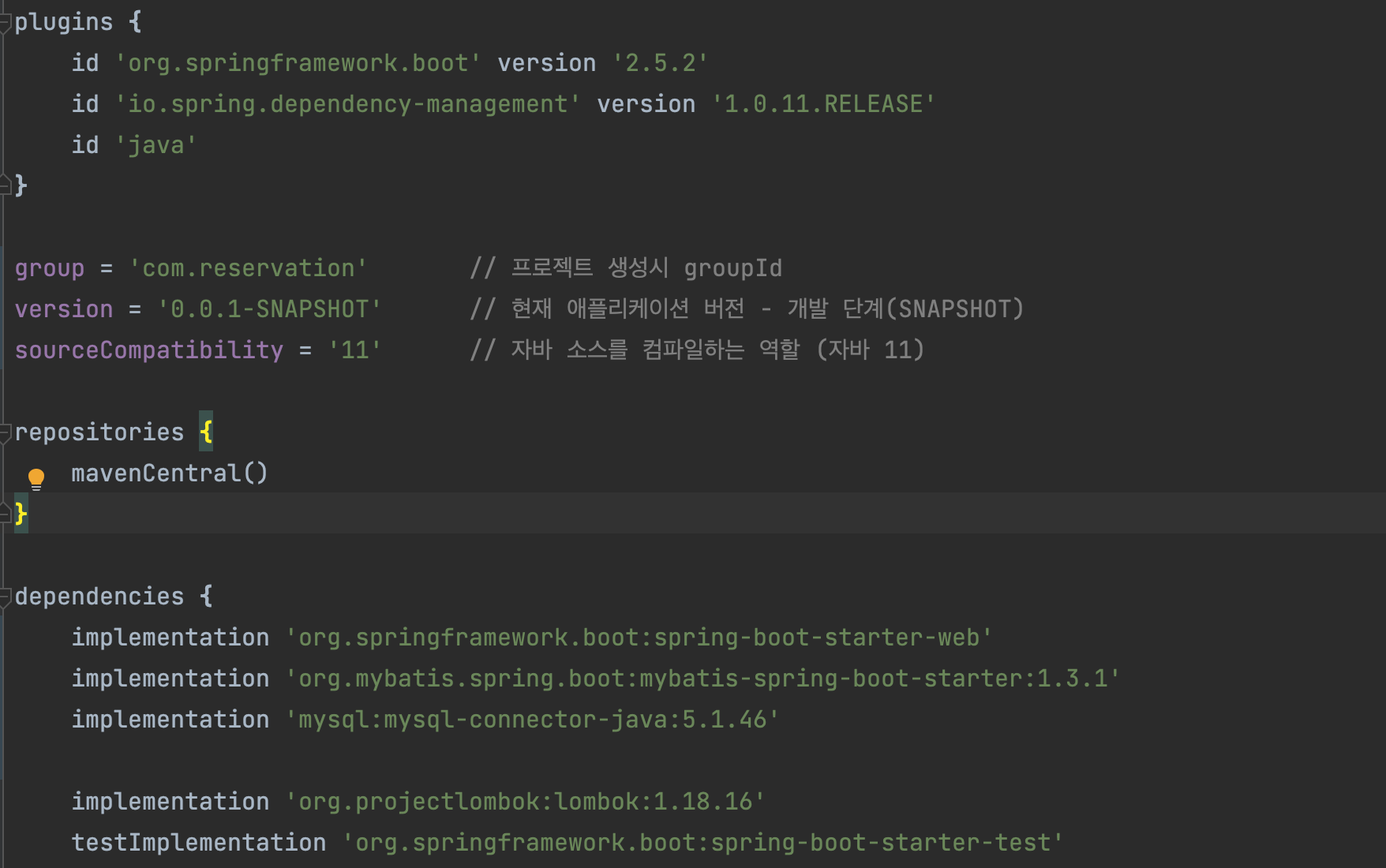Click the sourceCompatibility property name
Image resolution: width=1386 pixels, height=868 pixels.
(x=149, y=350)
